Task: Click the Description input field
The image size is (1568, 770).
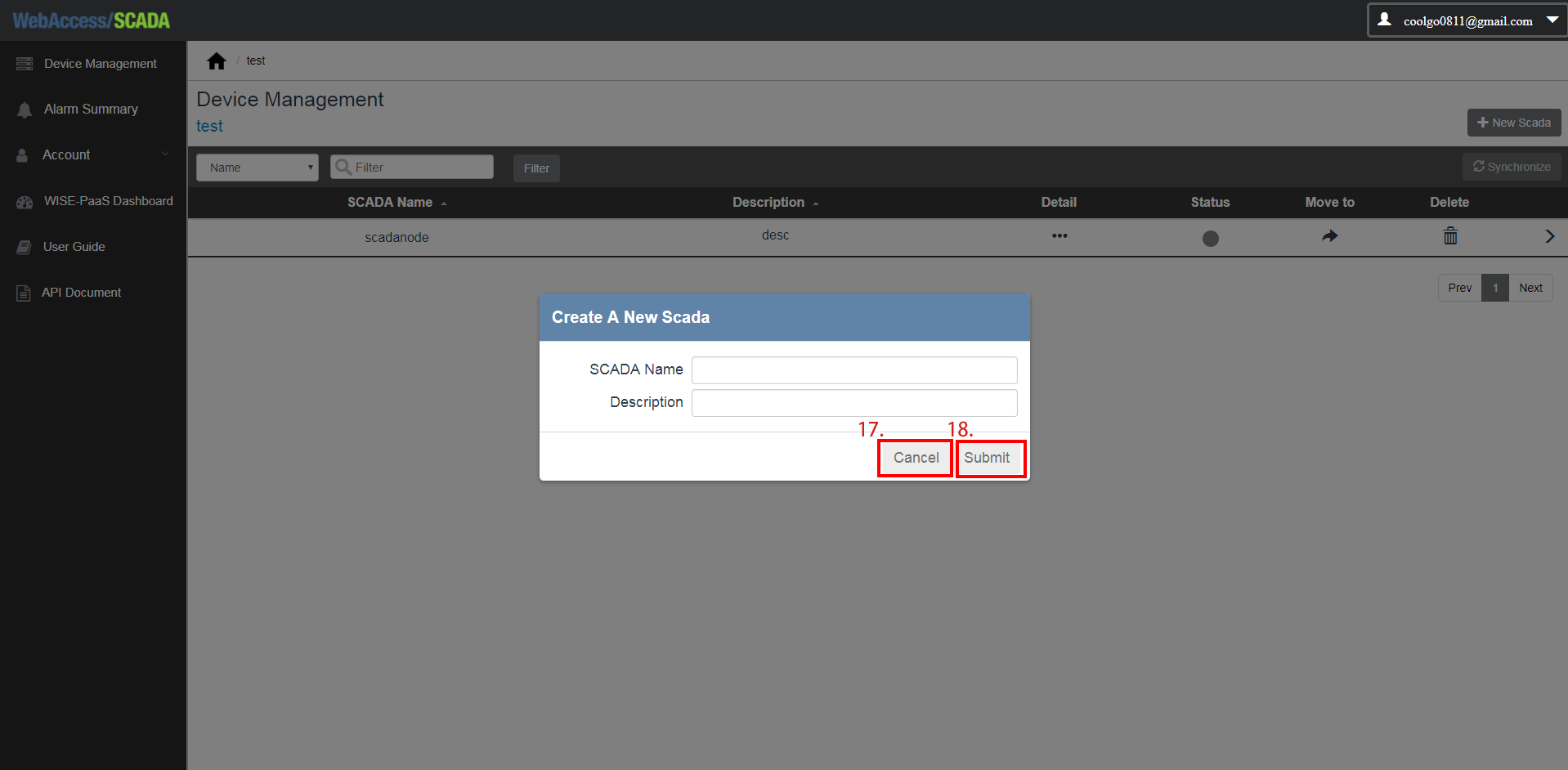Action: [854, 403]
